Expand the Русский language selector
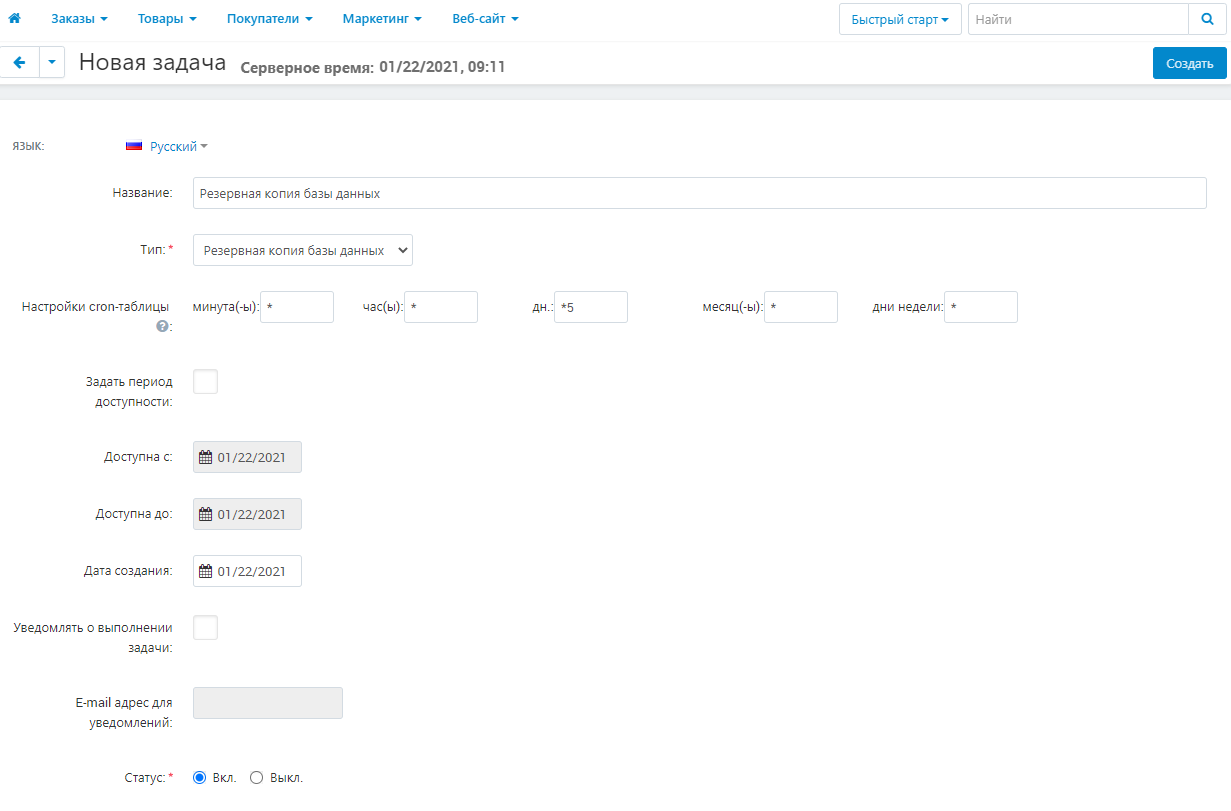This screenshot has height=811, width=1231. pos(179,147)
